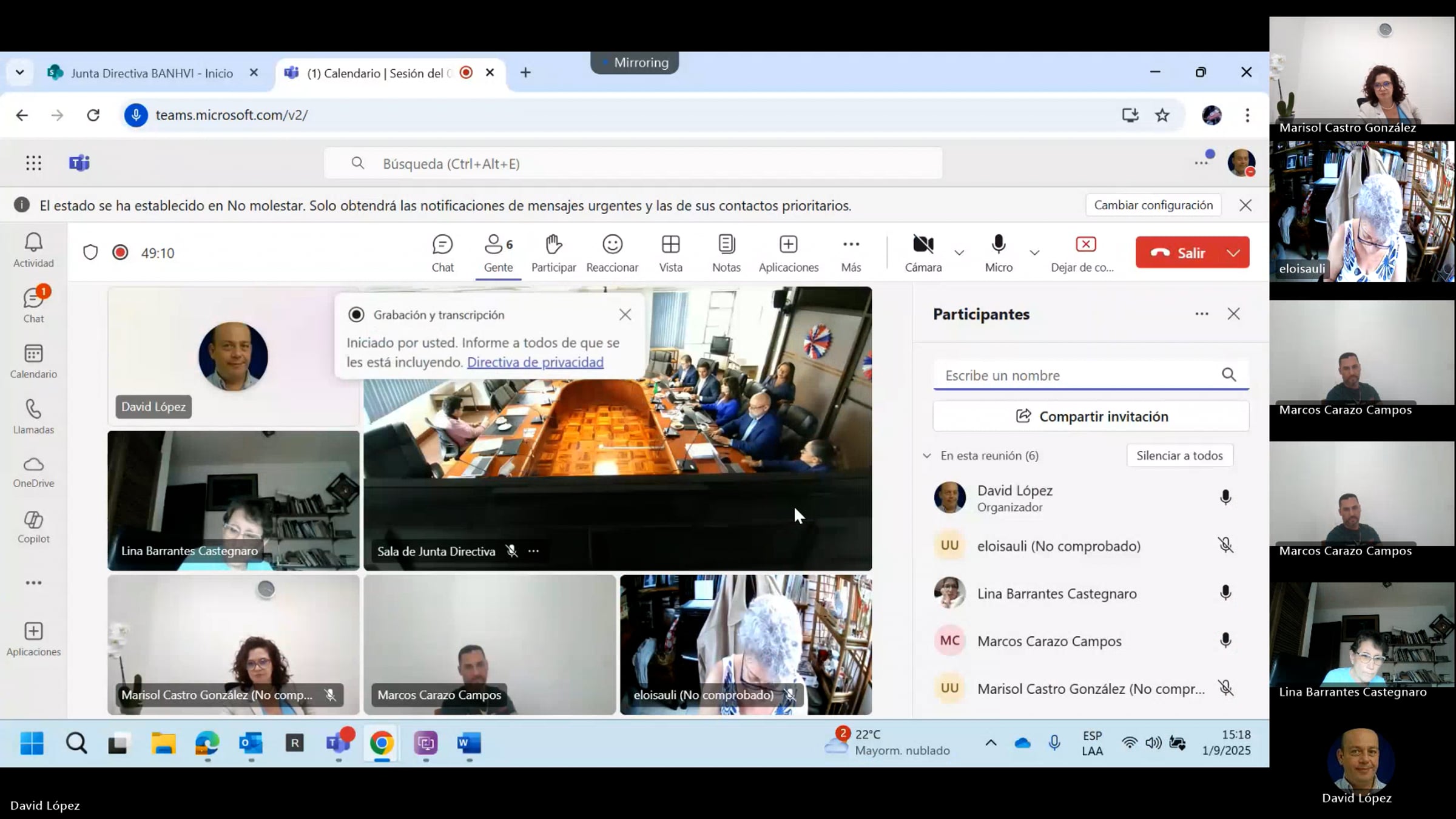Stop sharing with Dejar de compartir
Screen dimensions: 1456x819
pos(1083,253)
